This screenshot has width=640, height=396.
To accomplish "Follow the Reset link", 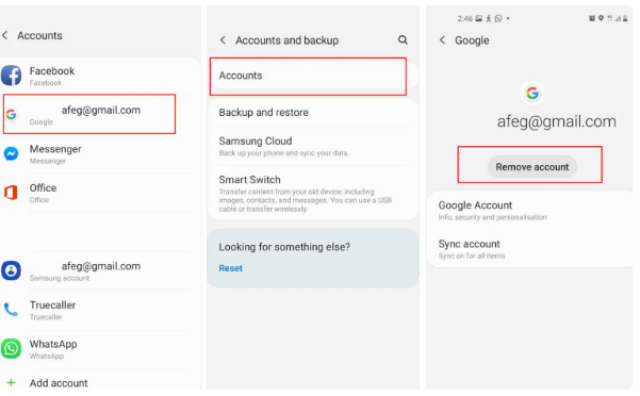I will point(231,268).
